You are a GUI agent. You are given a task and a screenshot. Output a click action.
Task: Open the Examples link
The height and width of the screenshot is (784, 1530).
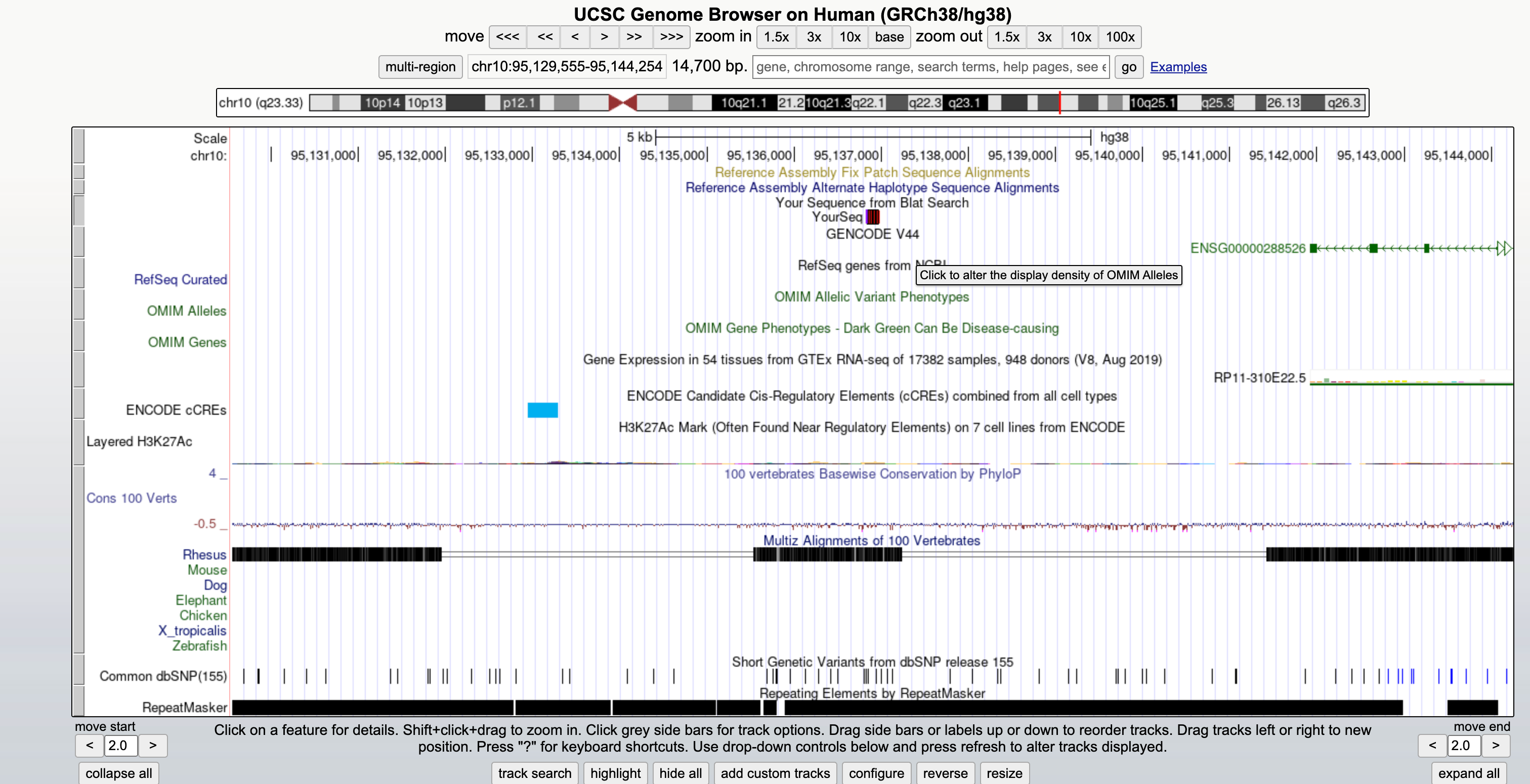tap(1178, 67)
